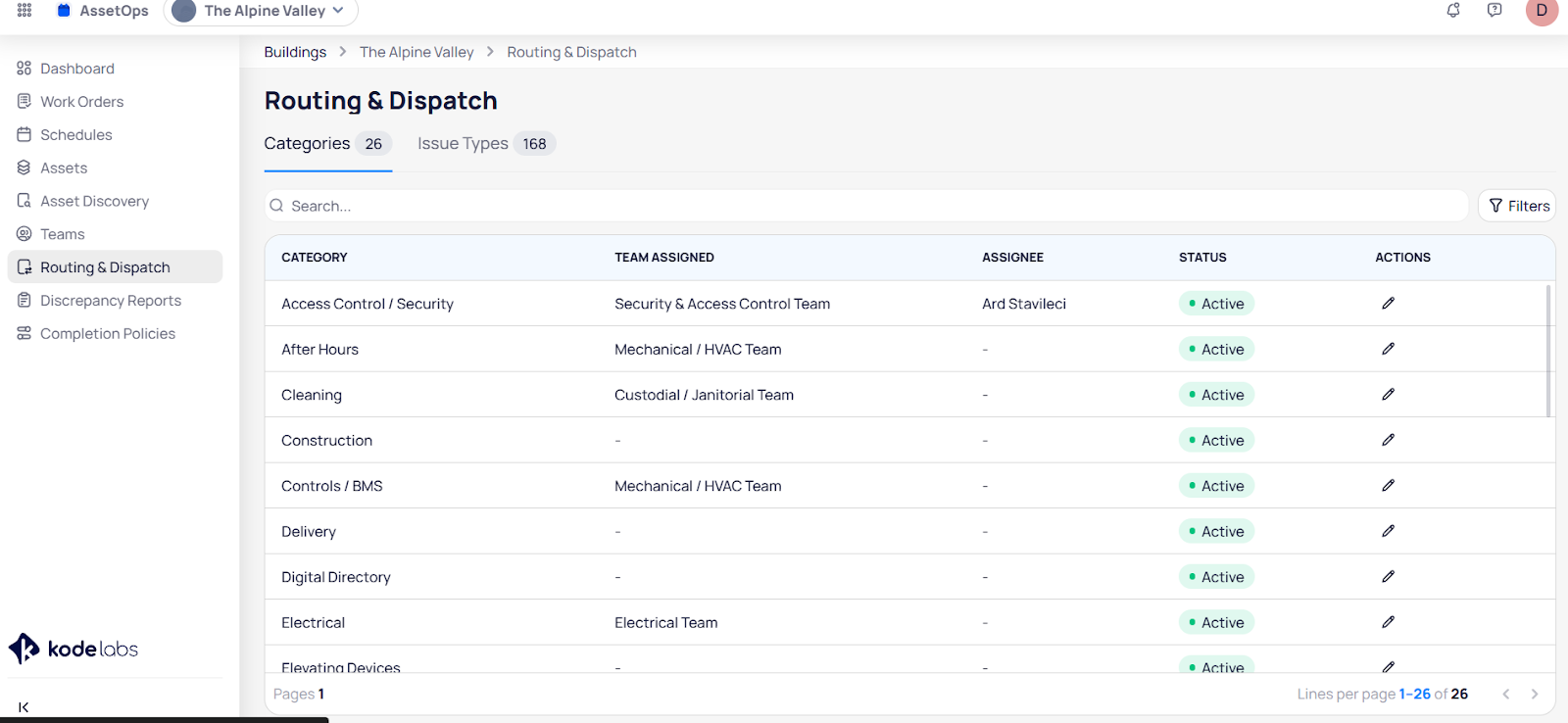Open the help chat icon
This screenshot has width=1568, height=723.
click(x=1494, y=10)
